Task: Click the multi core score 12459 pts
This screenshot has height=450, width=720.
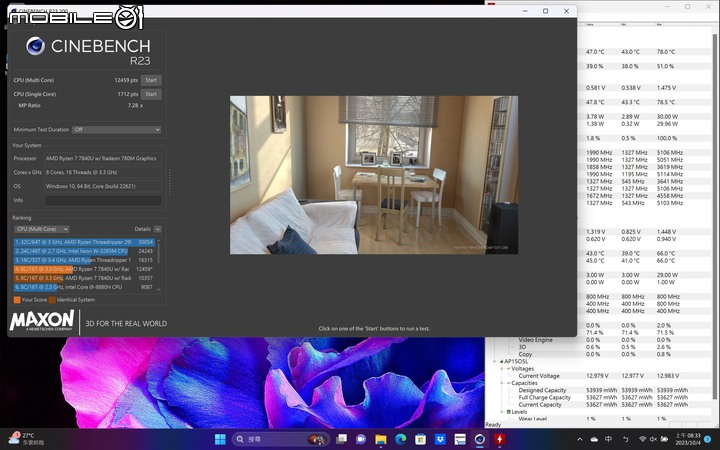Action: [x=126, y=80]
